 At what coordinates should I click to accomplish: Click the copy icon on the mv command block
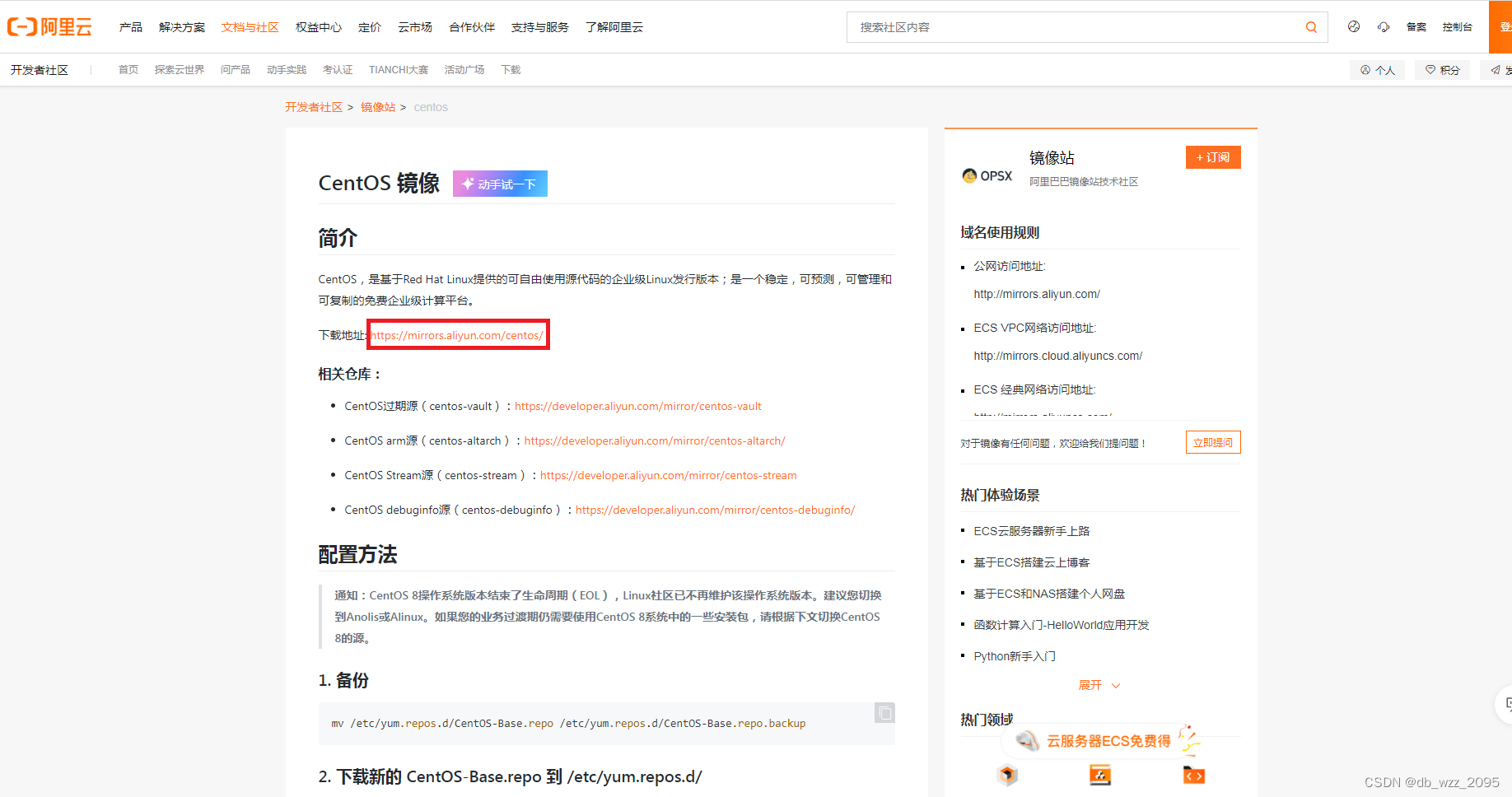[884, 713]
